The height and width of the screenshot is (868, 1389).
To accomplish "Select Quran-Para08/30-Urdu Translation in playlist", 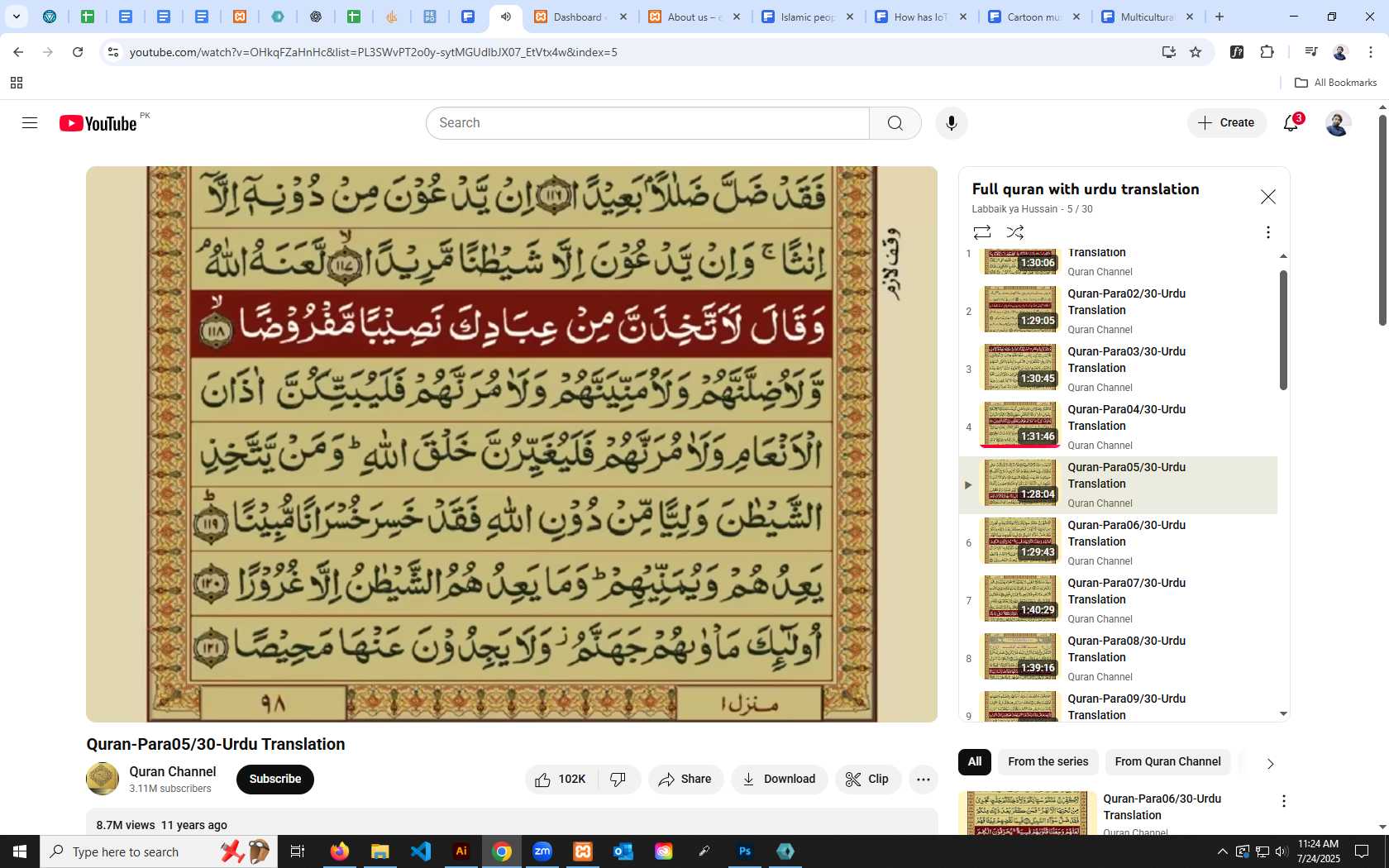I will click(1118, 659).
